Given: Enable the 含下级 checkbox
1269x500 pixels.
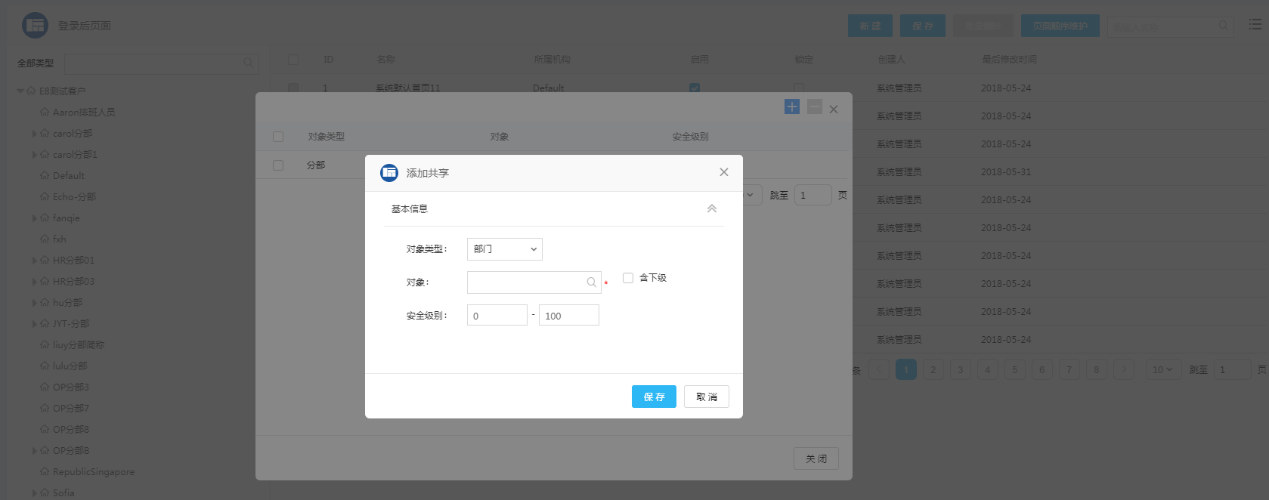Looking at the screenshot, I should (x=628, y=278).
